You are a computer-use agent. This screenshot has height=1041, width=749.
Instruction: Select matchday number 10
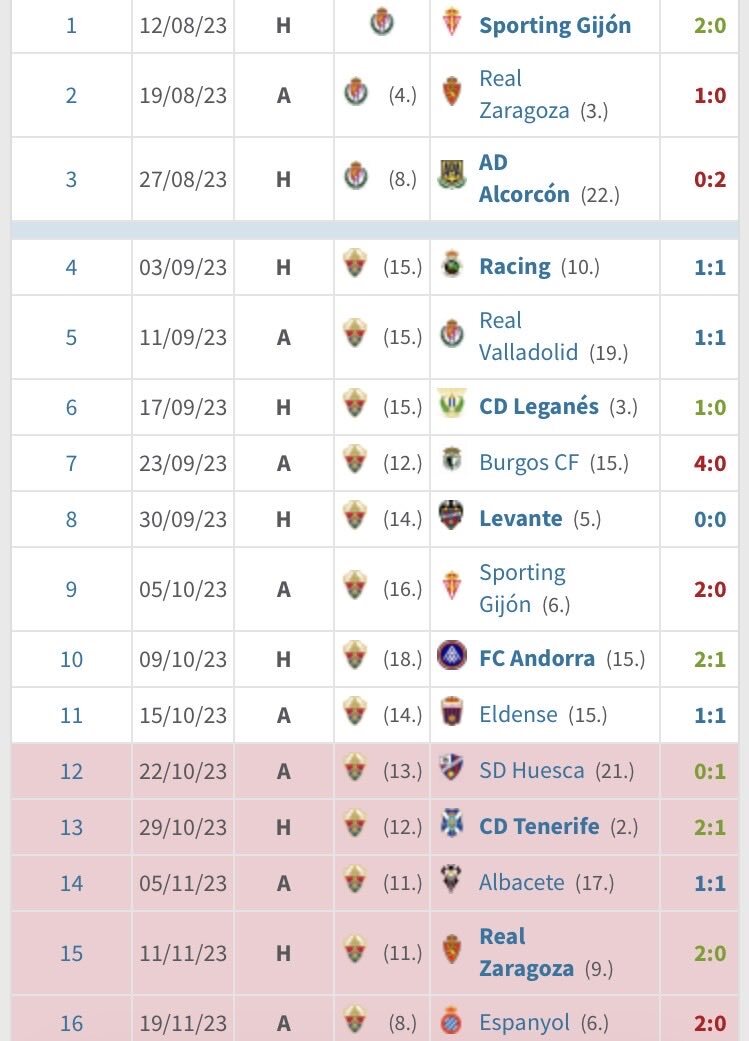point(71,659)
